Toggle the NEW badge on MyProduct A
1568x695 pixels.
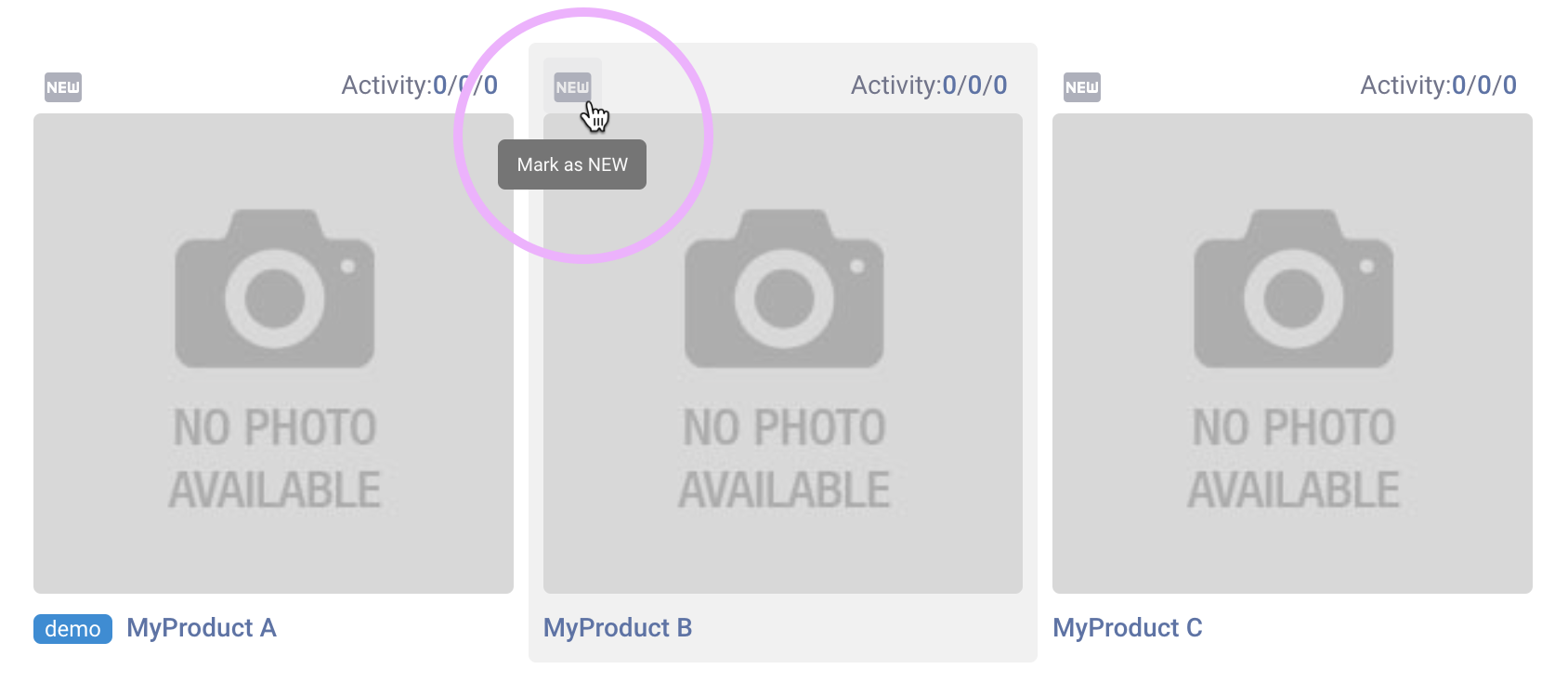[63, 87]
